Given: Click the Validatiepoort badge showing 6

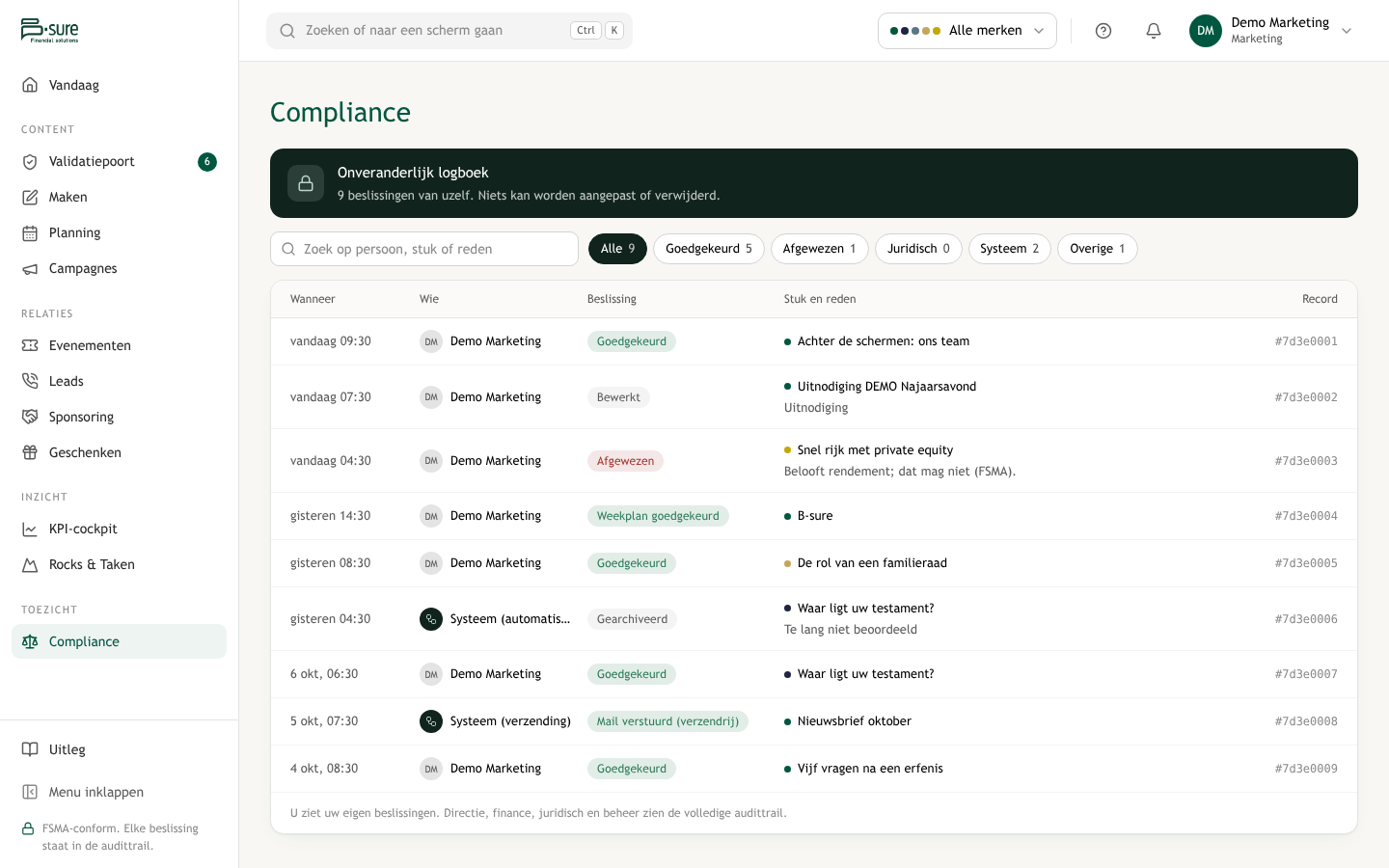Looking at the screenshot, I should [207, 162].
